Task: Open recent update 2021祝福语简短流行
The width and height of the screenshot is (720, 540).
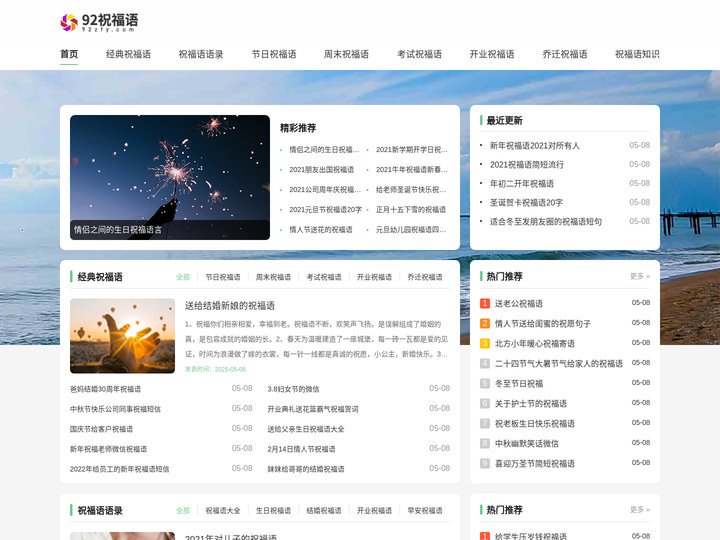Action: pos(527,164)
